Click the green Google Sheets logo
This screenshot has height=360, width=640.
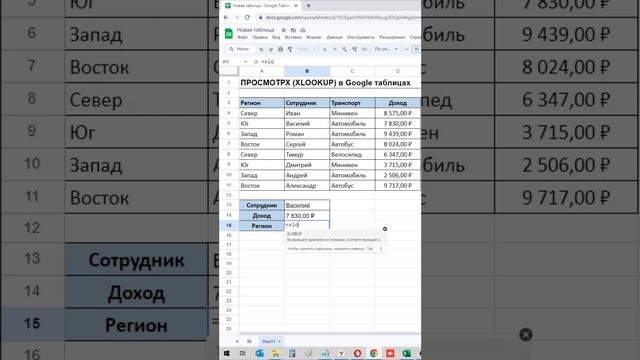(229, 33)
